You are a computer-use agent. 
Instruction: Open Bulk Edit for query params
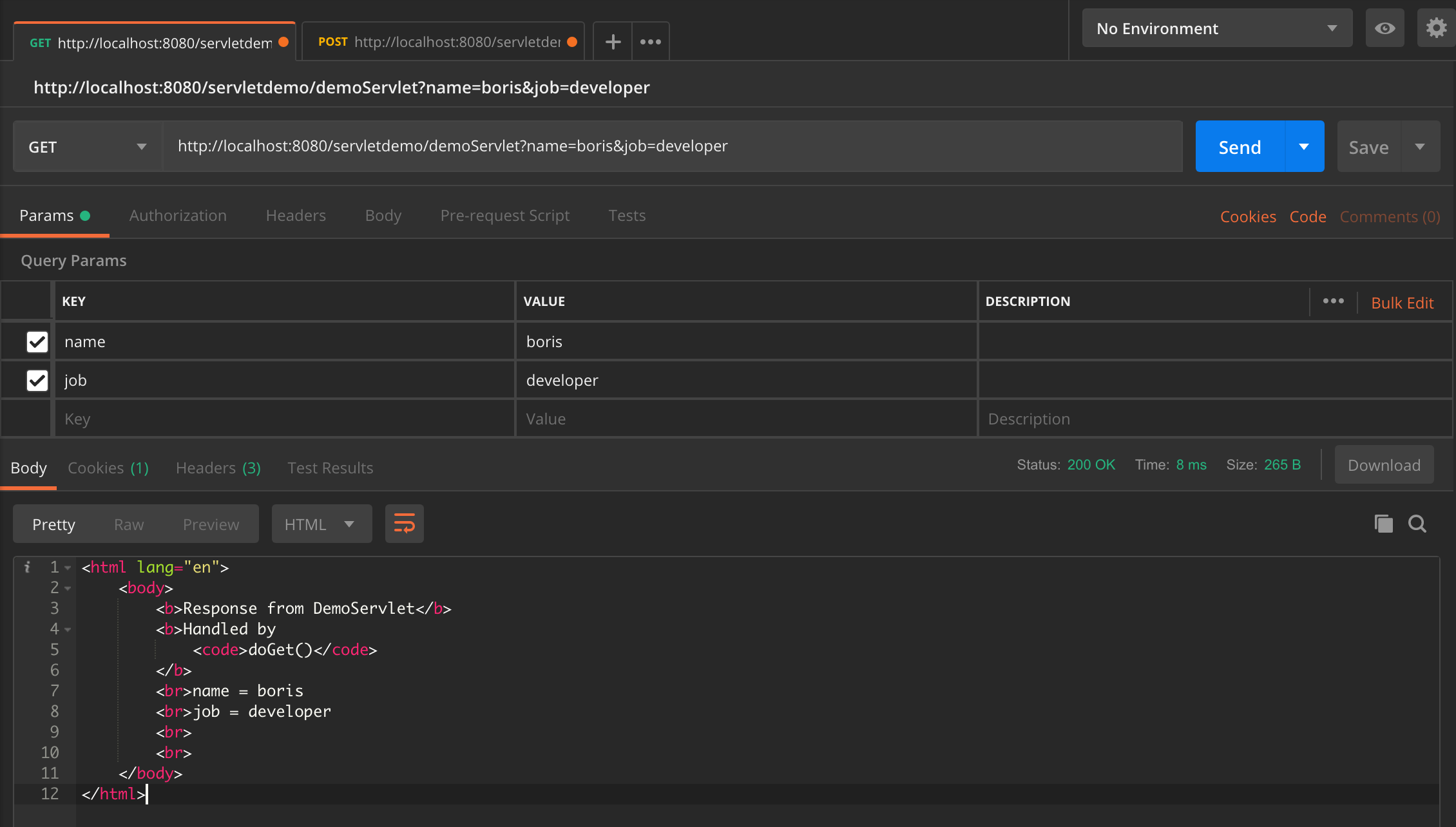pyautogui.click(x=1403, y=302)
